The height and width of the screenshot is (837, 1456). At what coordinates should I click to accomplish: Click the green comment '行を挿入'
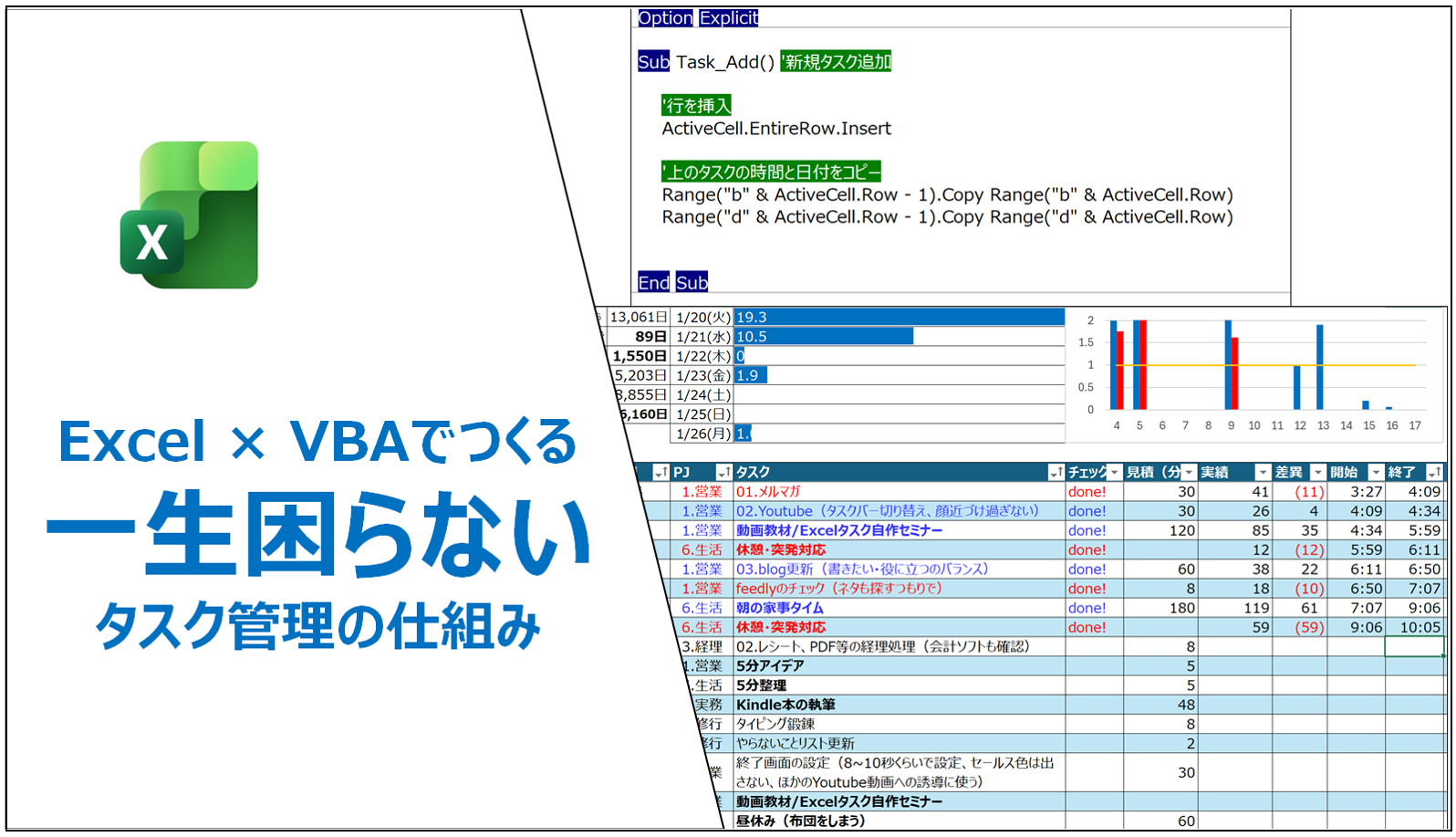(x=696, y=106)
